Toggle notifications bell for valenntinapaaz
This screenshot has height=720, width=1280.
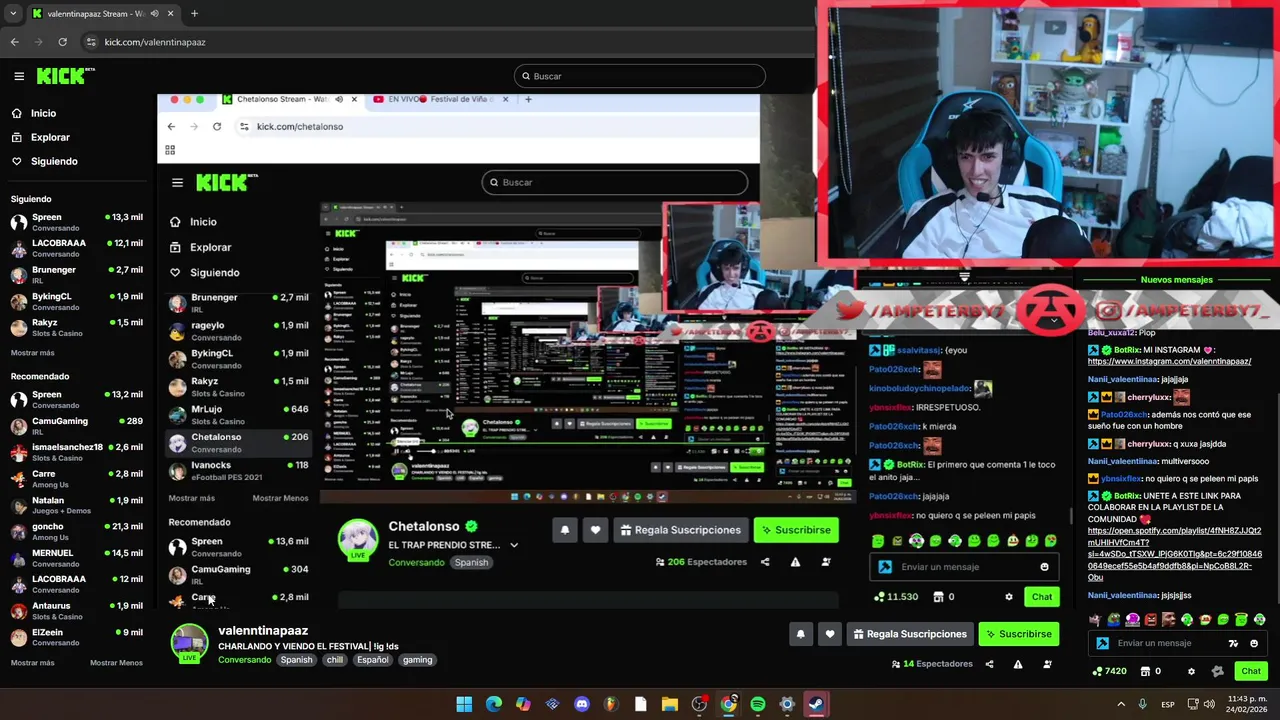pos(800,634)
